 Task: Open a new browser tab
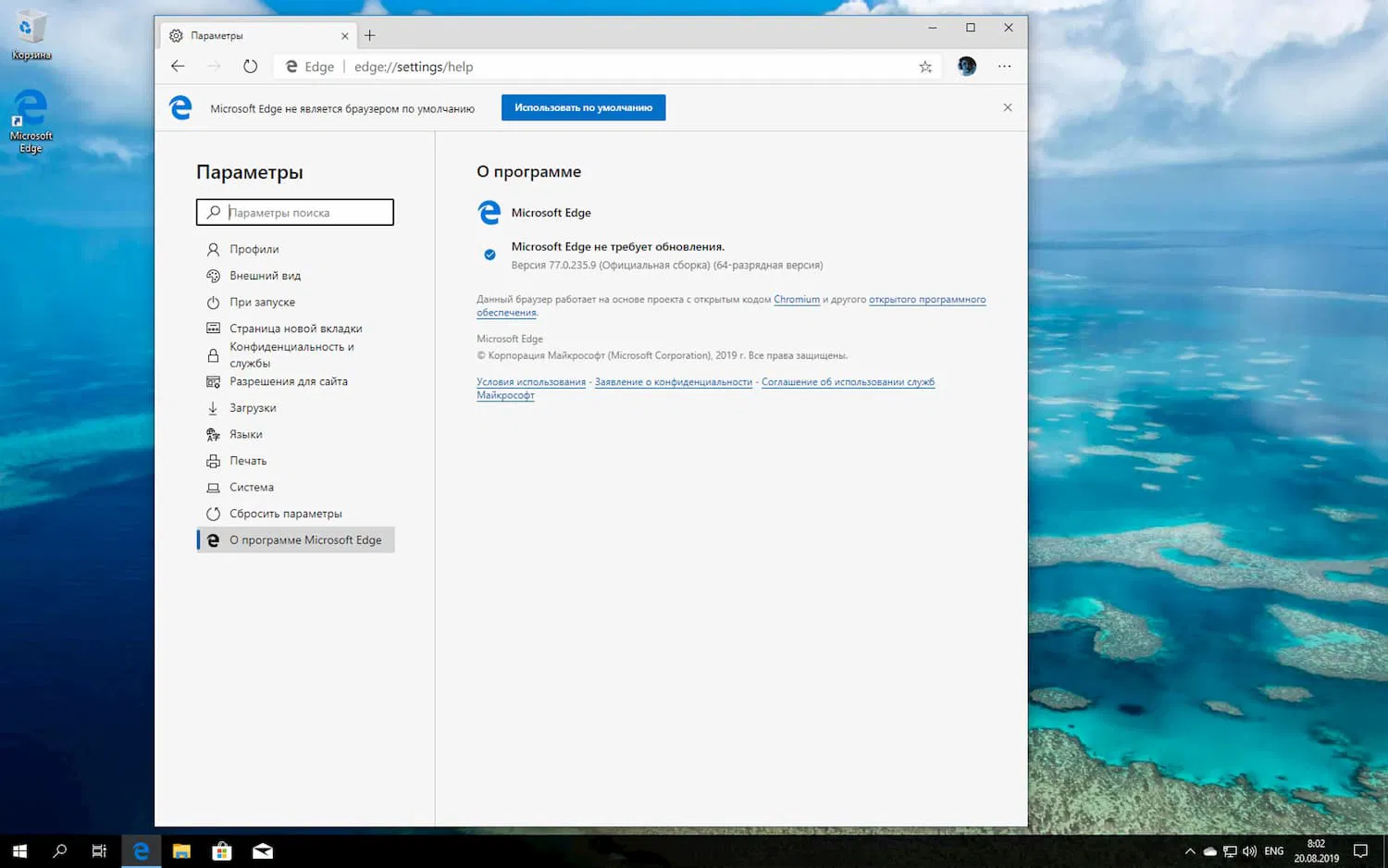369,34
